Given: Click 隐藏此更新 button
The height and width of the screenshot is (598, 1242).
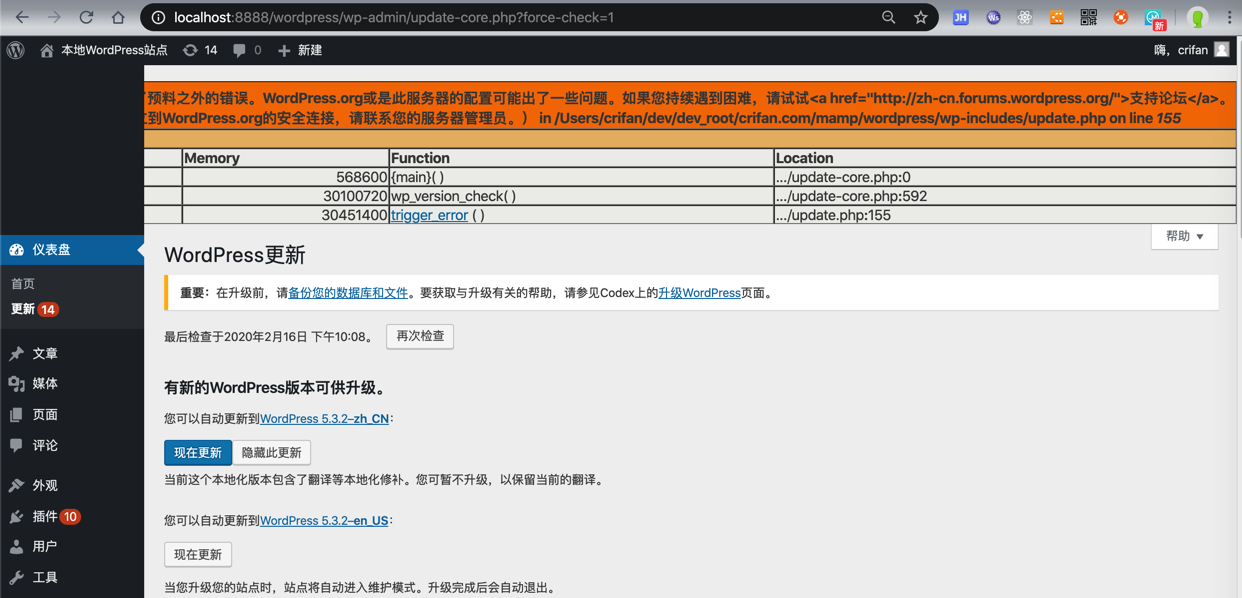Looking at the screenshot, I should [271, 453].
